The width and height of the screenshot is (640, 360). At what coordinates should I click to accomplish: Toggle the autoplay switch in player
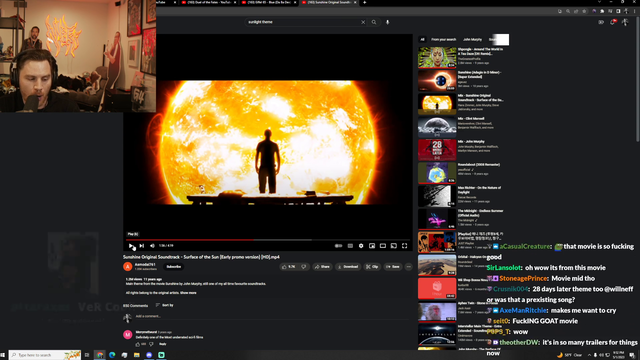point(338,246)
